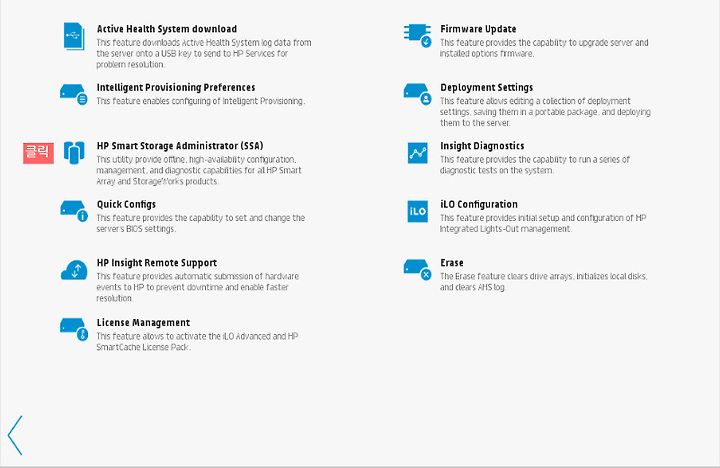The height and width of the screenshot is (468, 720).
Task: Open the Insight Diagnostics graph icon
Action: tap(417, 152)
